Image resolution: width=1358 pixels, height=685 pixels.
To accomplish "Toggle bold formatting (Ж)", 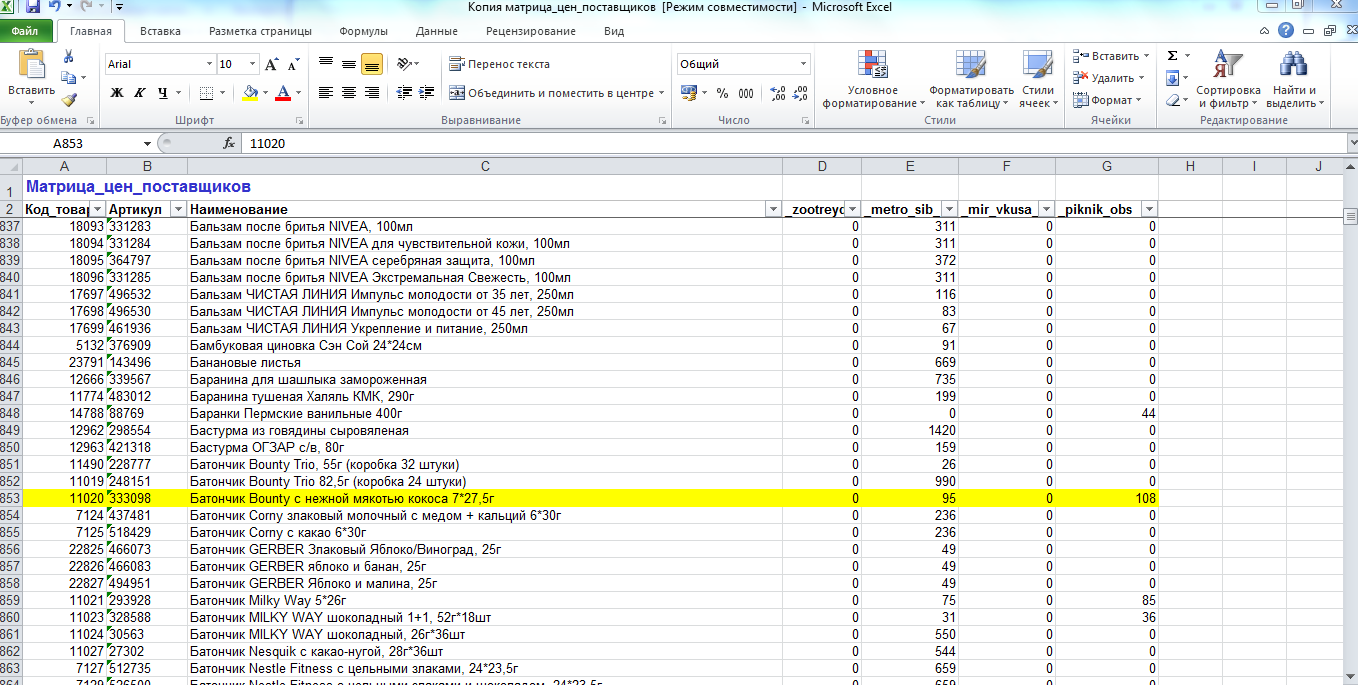I will 117,93.
